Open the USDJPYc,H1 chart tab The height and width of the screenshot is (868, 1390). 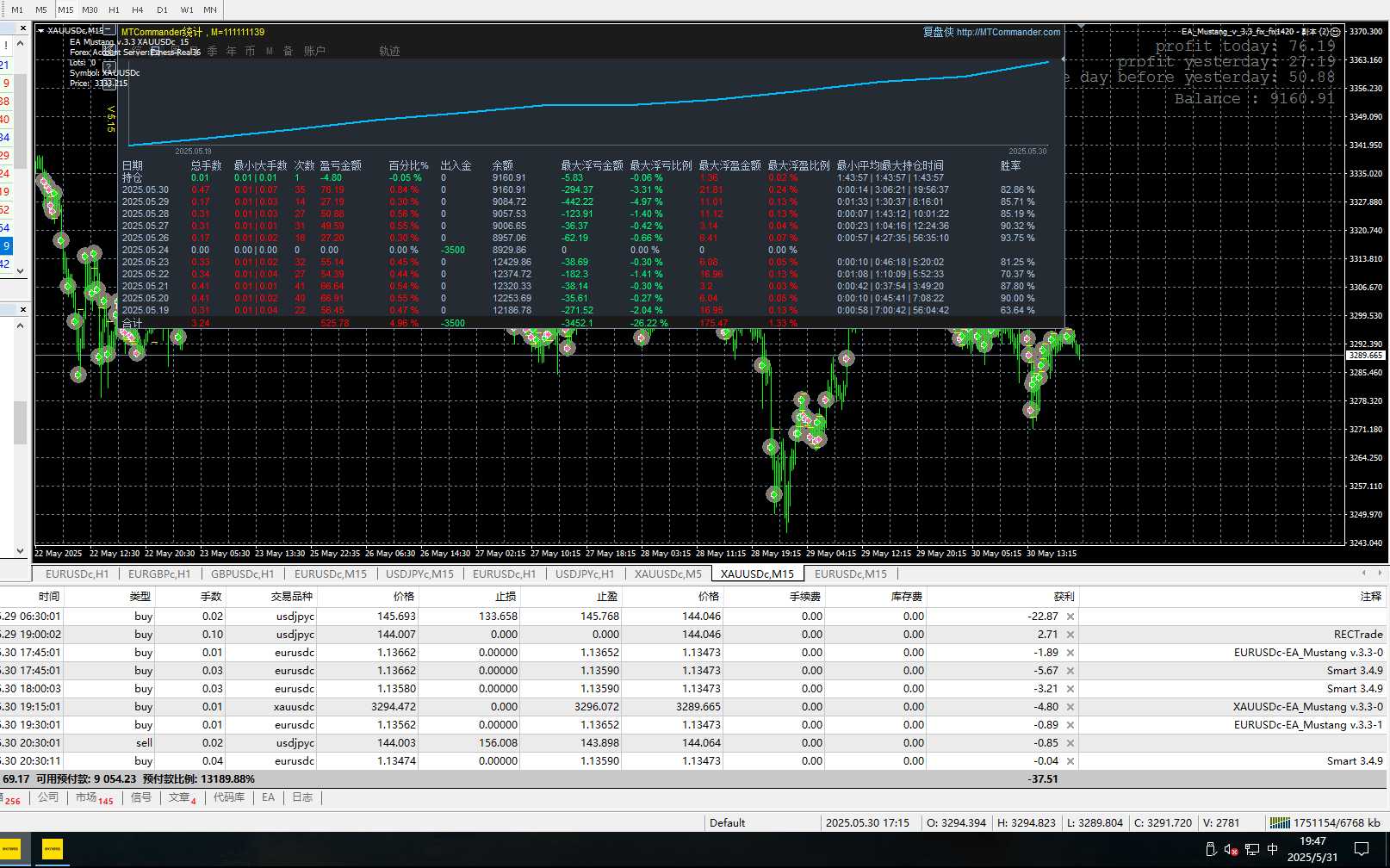[x=585, y=573]
